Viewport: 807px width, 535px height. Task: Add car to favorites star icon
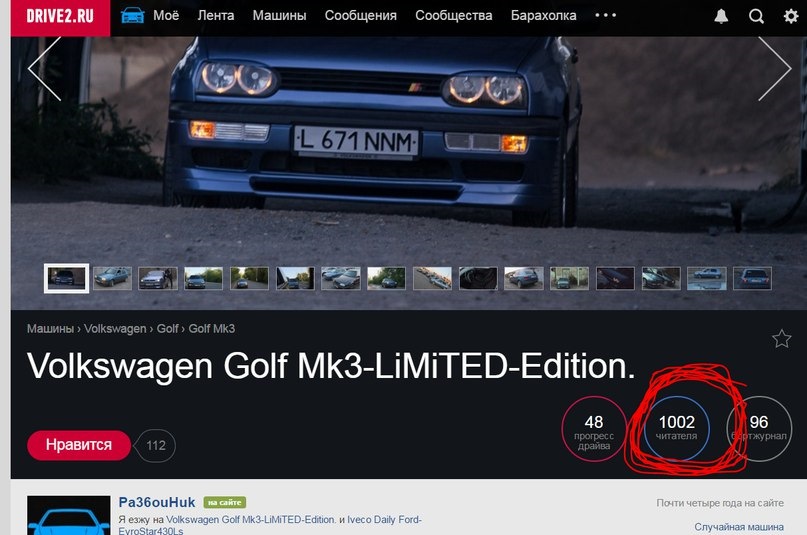click(x=781, y=338)
